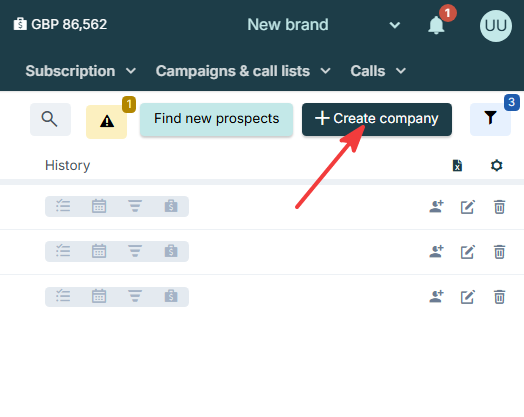The height and width of the screenshot is (417, 524).
Task: Click the search magnifier icon
Action: pos(50,119)
